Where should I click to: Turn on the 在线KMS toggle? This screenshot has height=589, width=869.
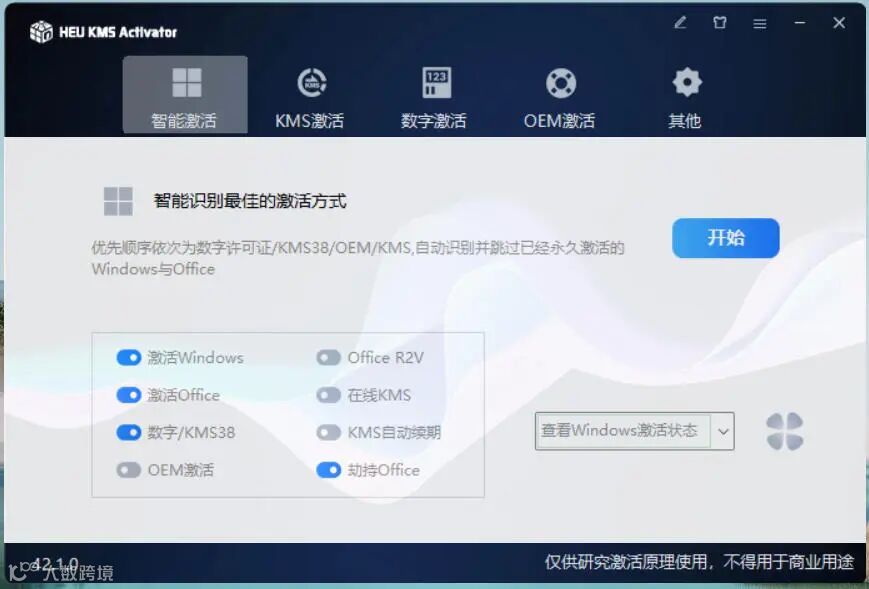coord(329,395)
